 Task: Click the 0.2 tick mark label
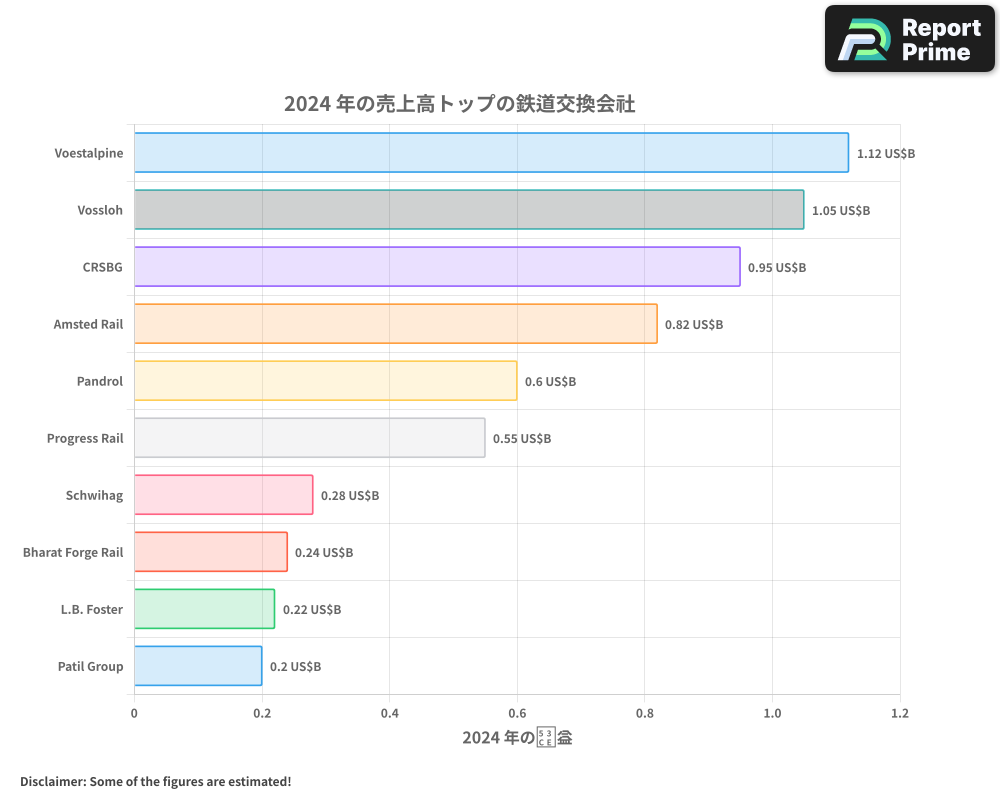[x=261, y=714]
